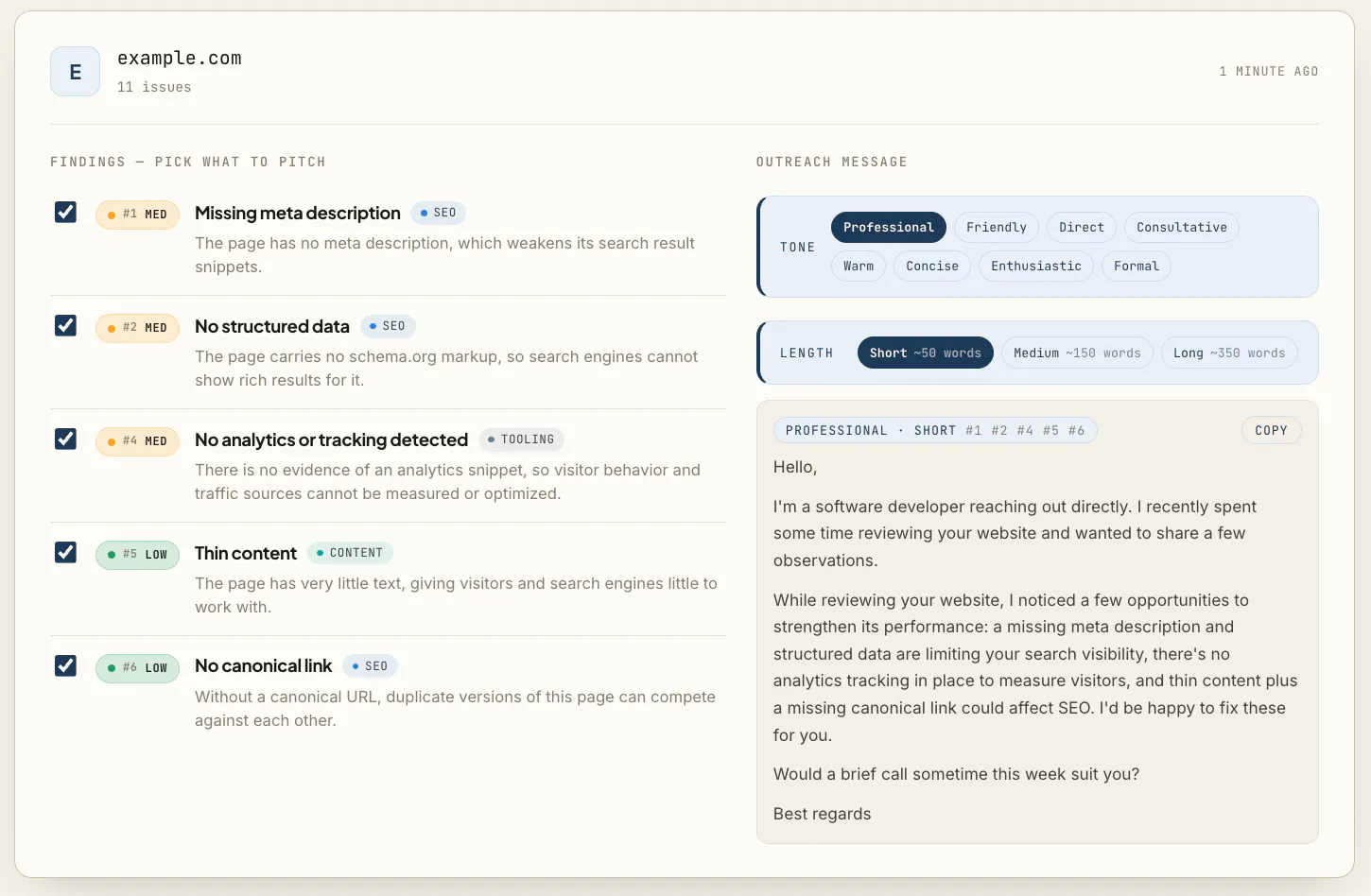
Task: Select the Professional tone
Action: click(x=889, y=227)
